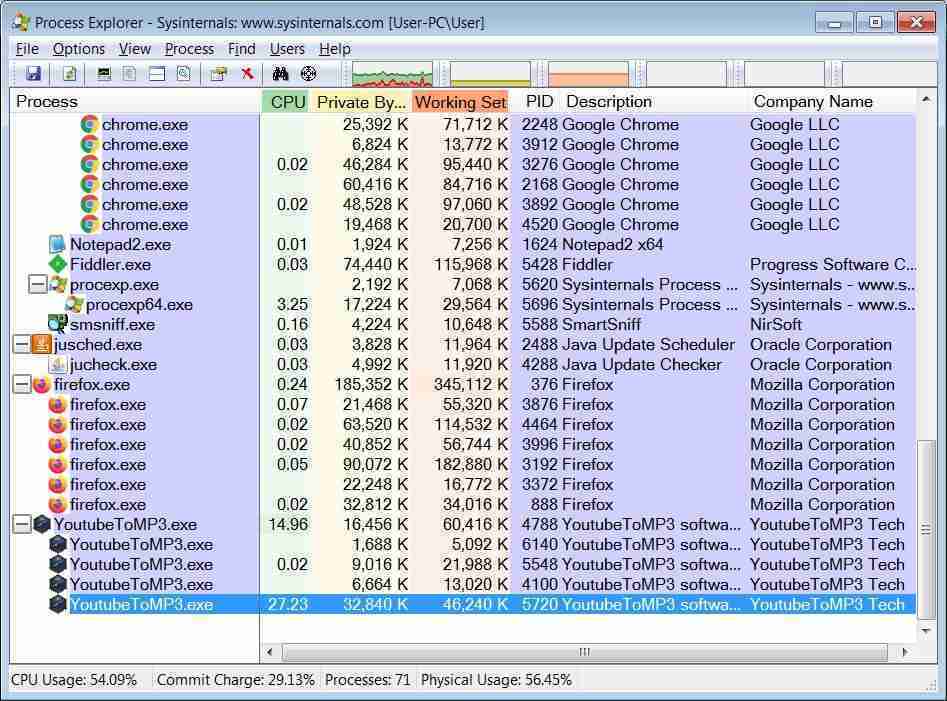
Task: Sort by the Process column header
Action: (135, 101)
